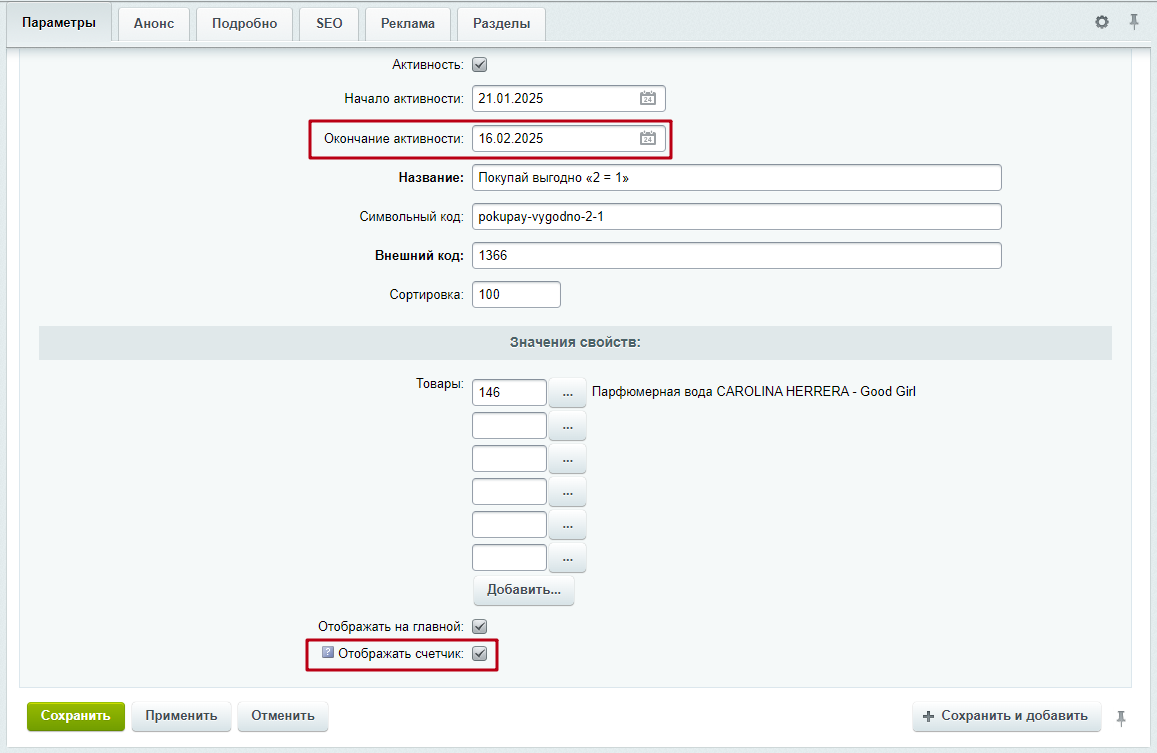1157x753 pixels.
Task: Click the pin icon next to Сохранить и добавить
Action: 1121,718
